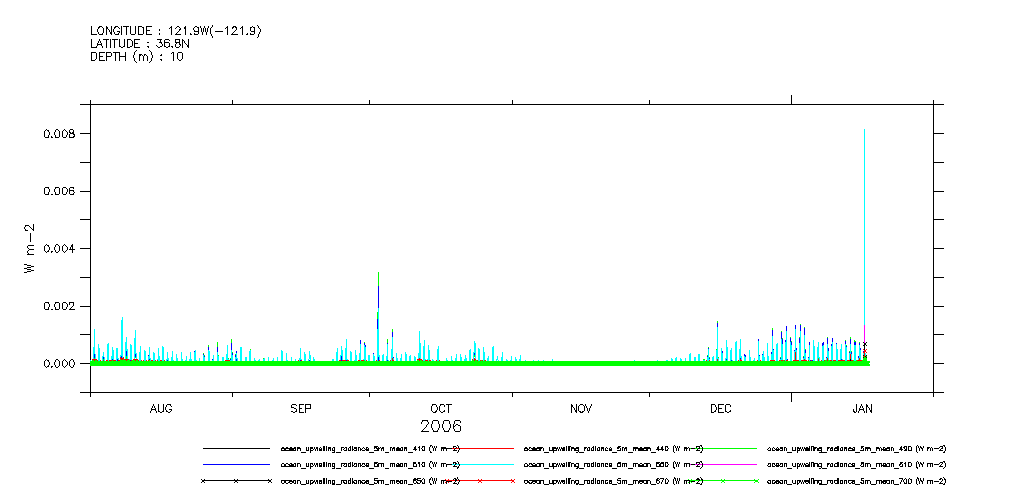The height and width of the screenshot is (504, 1009).
Task: Click the 0.008 y-axis tick label
Action: 57,134
